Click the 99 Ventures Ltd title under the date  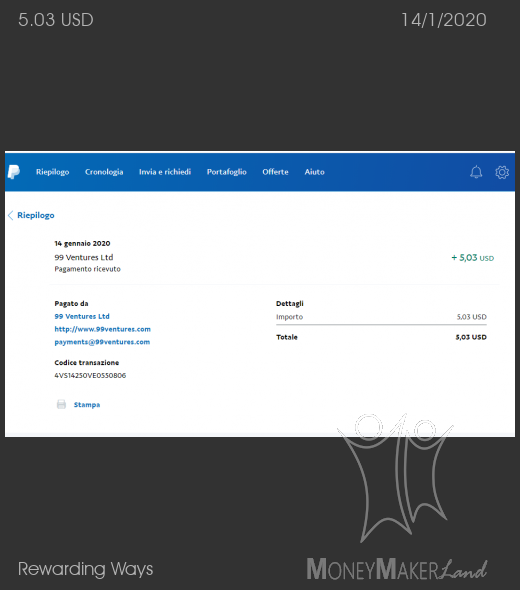tap(84, 257)
